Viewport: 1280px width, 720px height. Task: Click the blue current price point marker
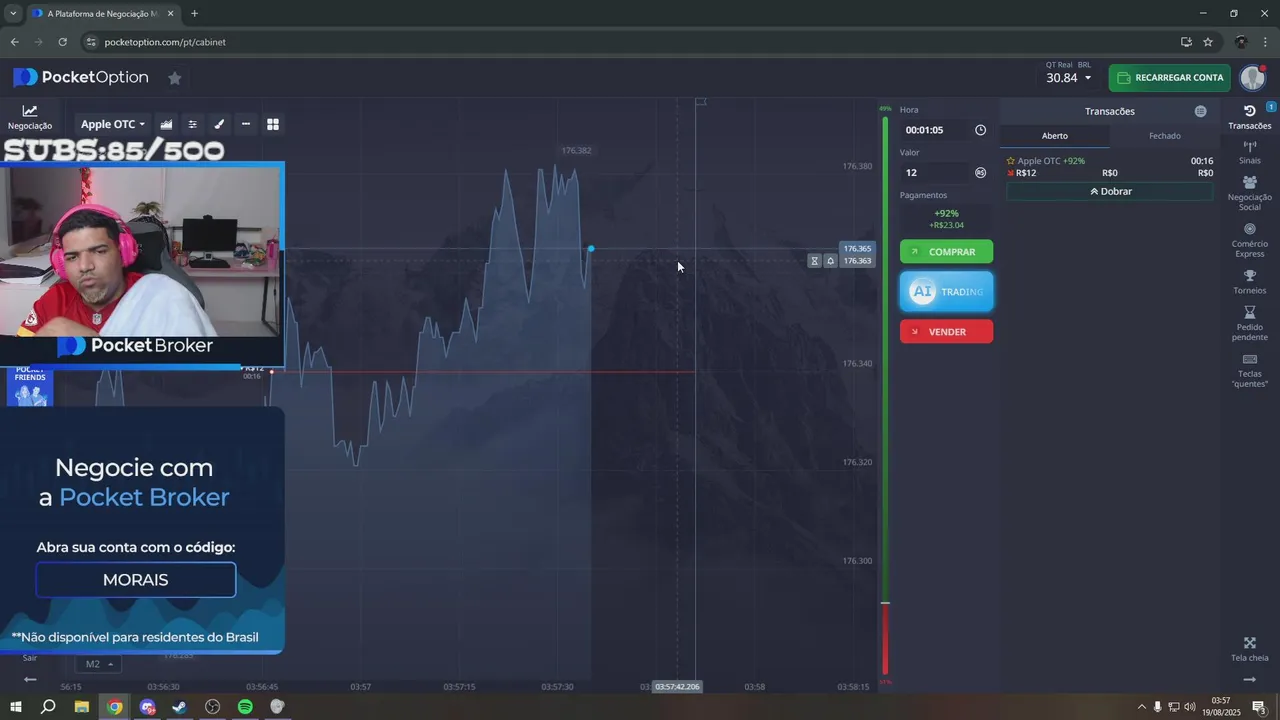[x=591, y=248]
